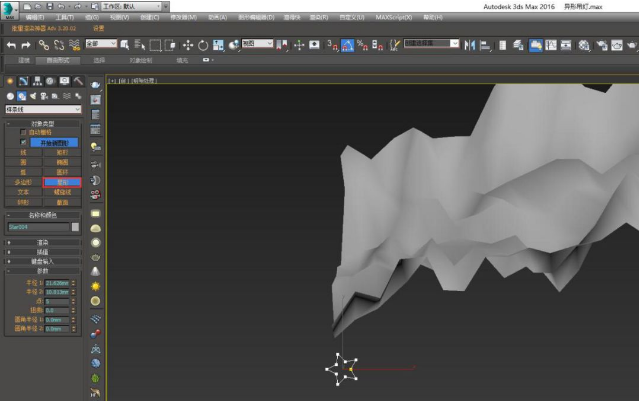Toggle the Start New Shape checkbox
This screenshot has width=639, height=401.
pos(23,143)
